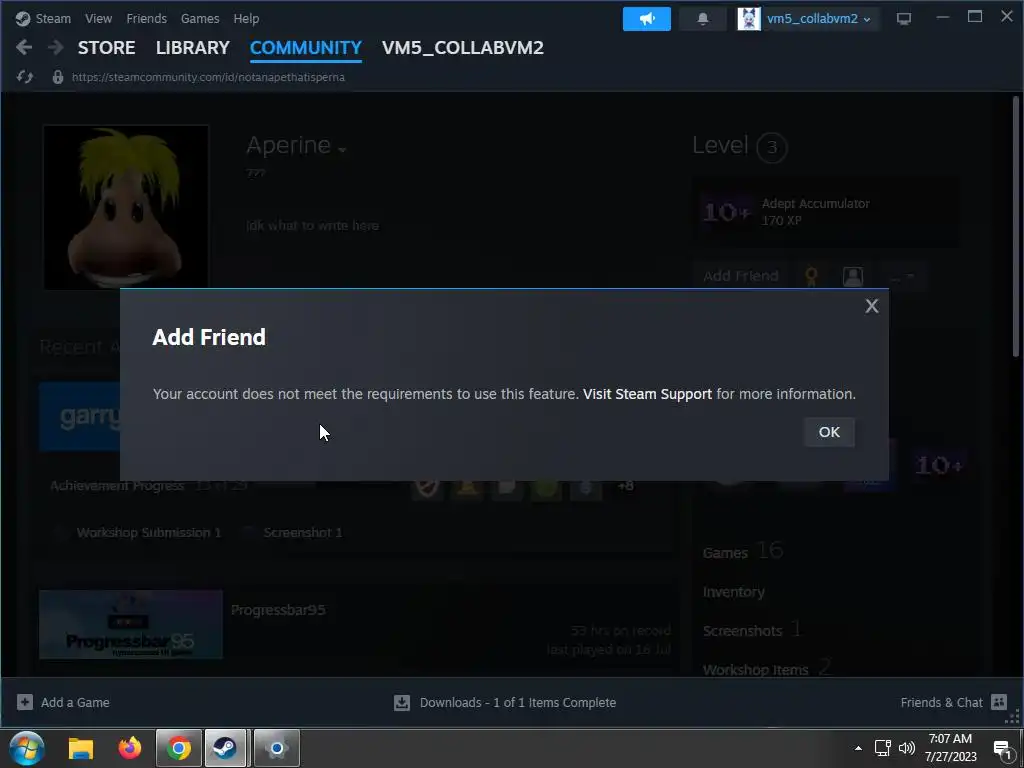
Task: Open the taskbar clock showing 7:07 AM
Action: tap(950, 748)
